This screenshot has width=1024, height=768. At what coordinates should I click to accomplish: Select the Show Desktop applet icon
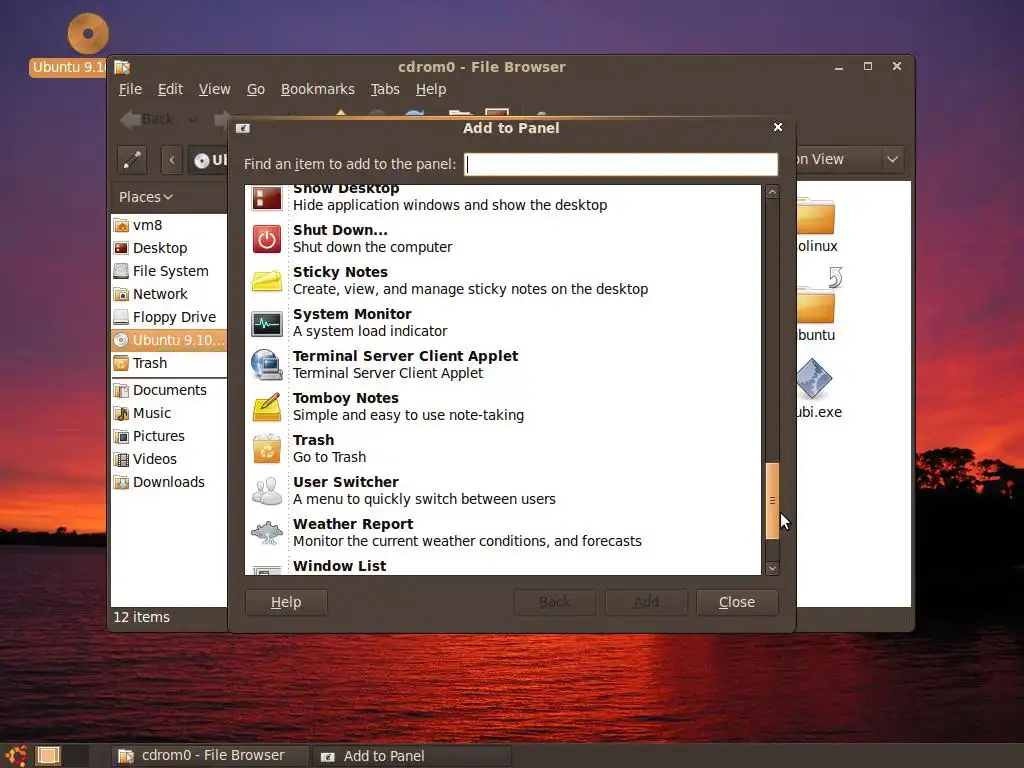click(266, 198)
